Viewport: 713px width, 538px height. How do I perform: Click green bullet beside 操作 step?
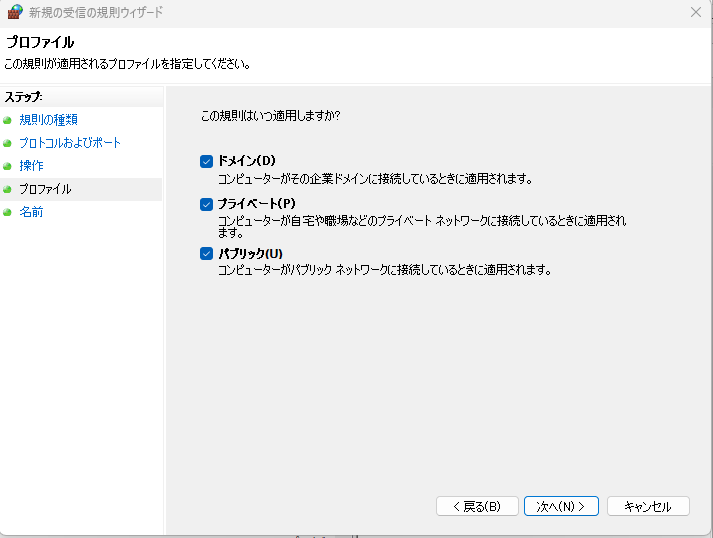click(x=8, y=166)
